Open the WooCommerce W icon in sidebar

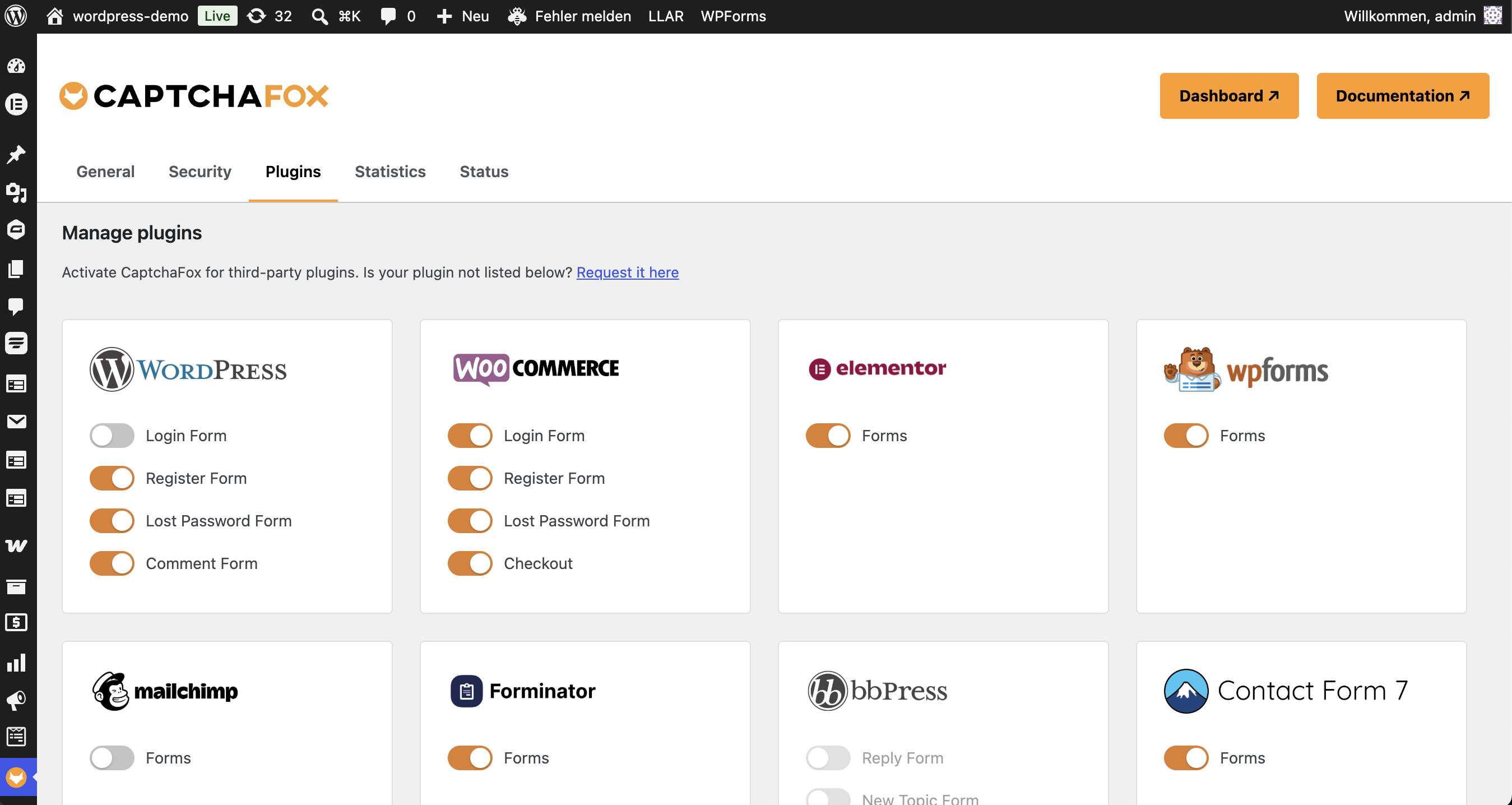(16, 545)
